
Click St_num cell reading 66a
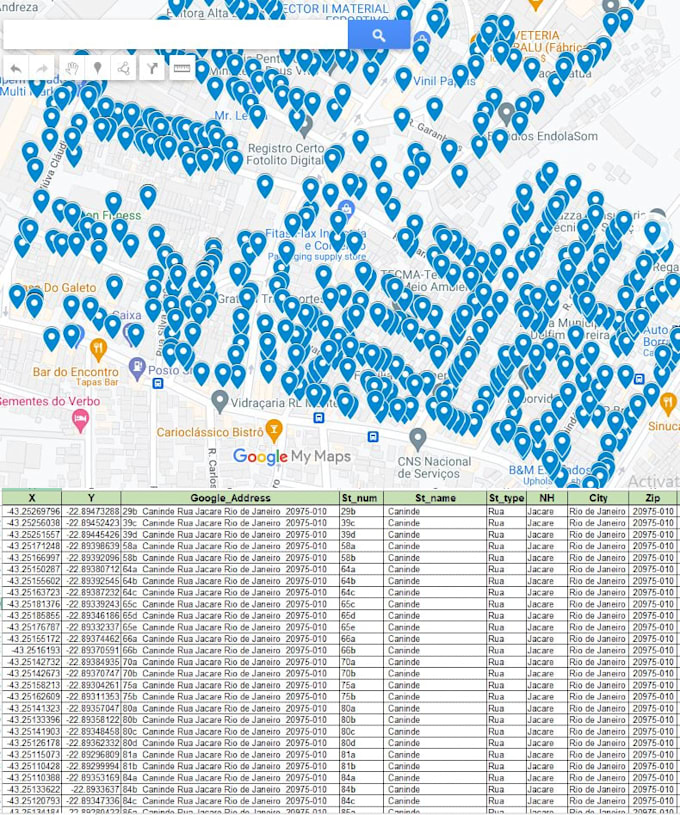(x=361, y=638)
